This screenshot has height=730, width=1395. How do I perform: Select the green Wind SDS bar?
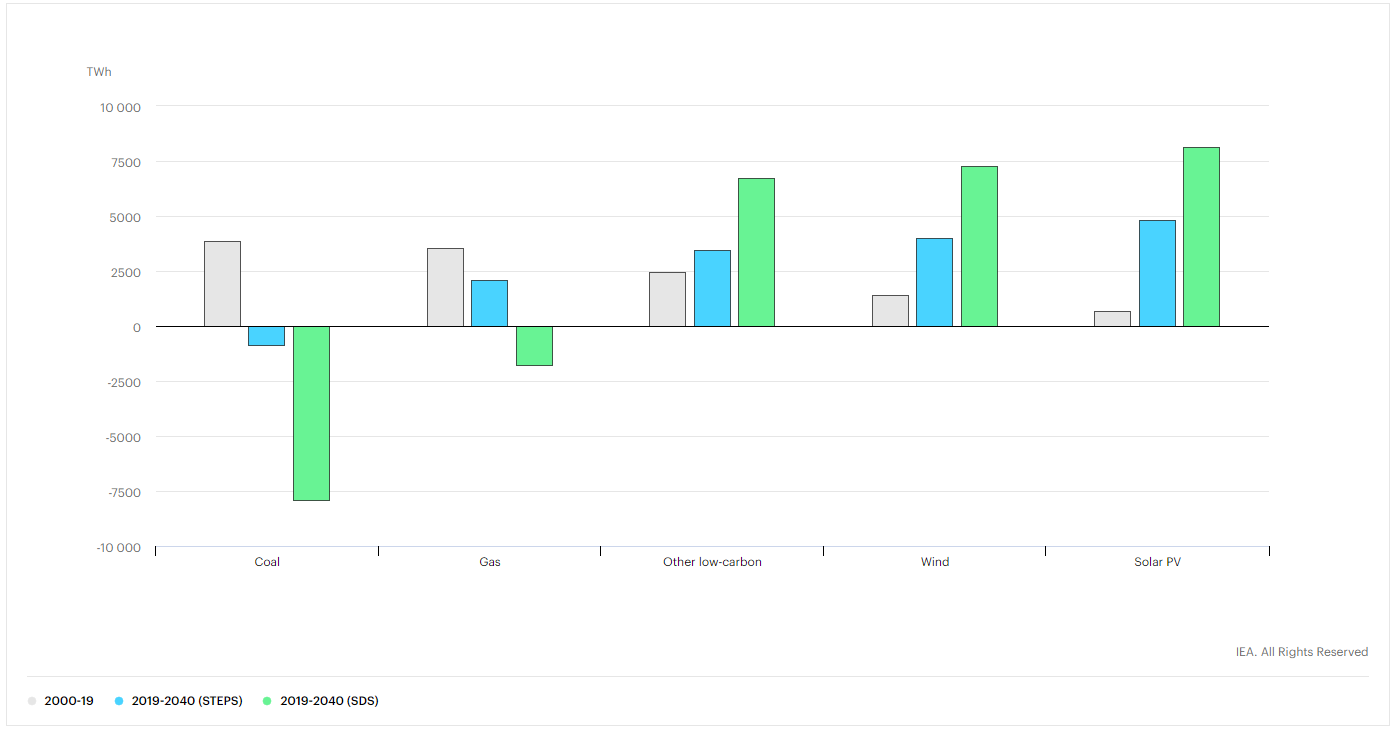[979, 246]
